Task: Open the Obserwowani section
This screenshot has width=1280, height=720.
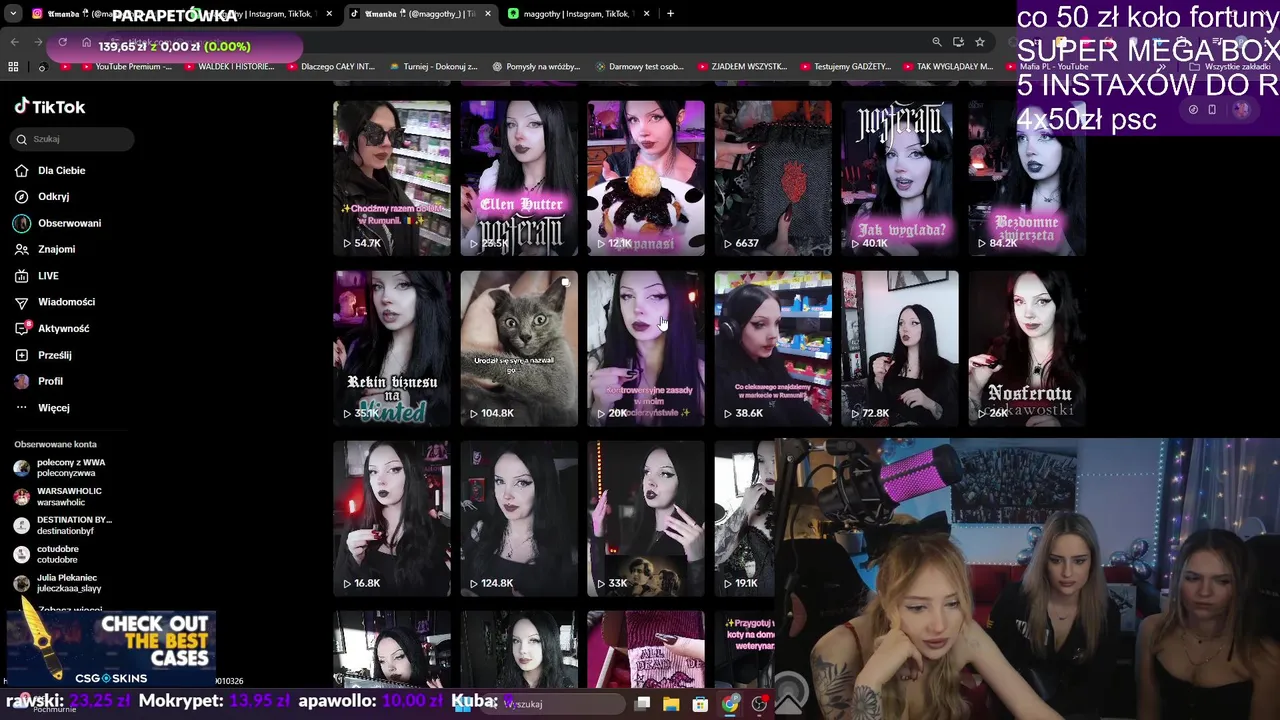Action: coord(69,223)
